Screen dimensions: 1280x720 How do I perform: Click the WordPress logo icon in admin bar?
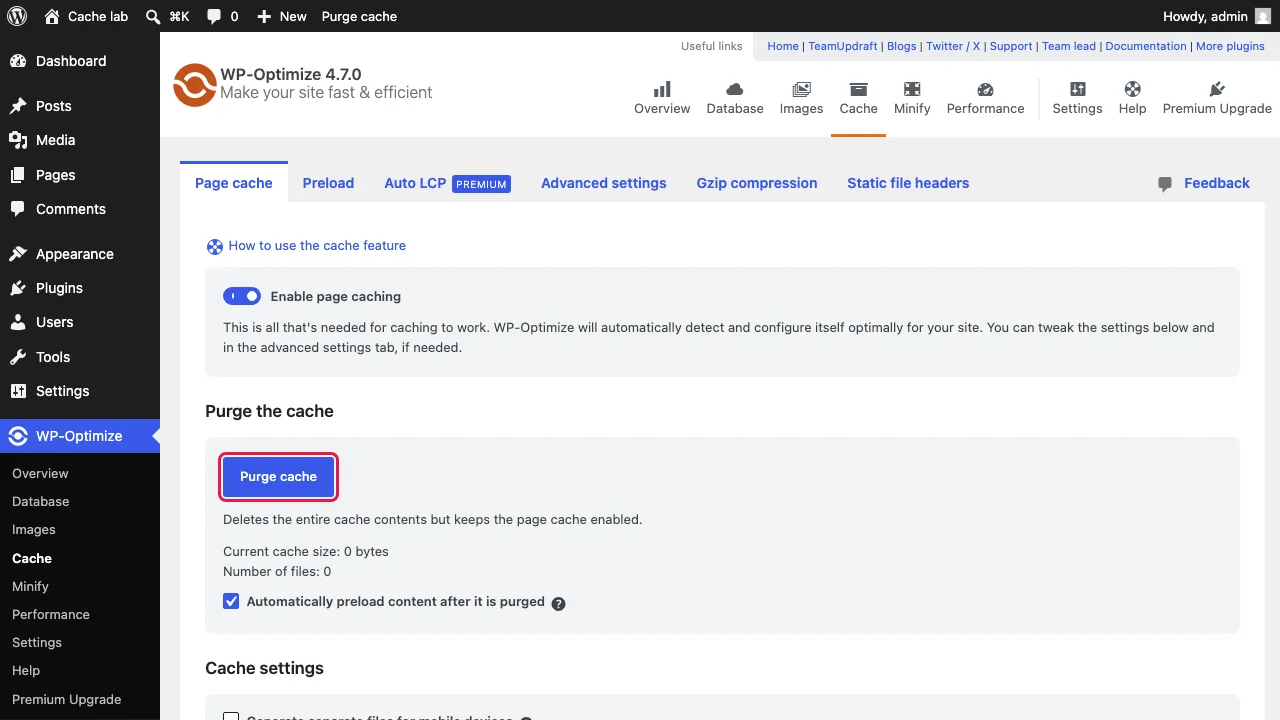coord(16,16)
